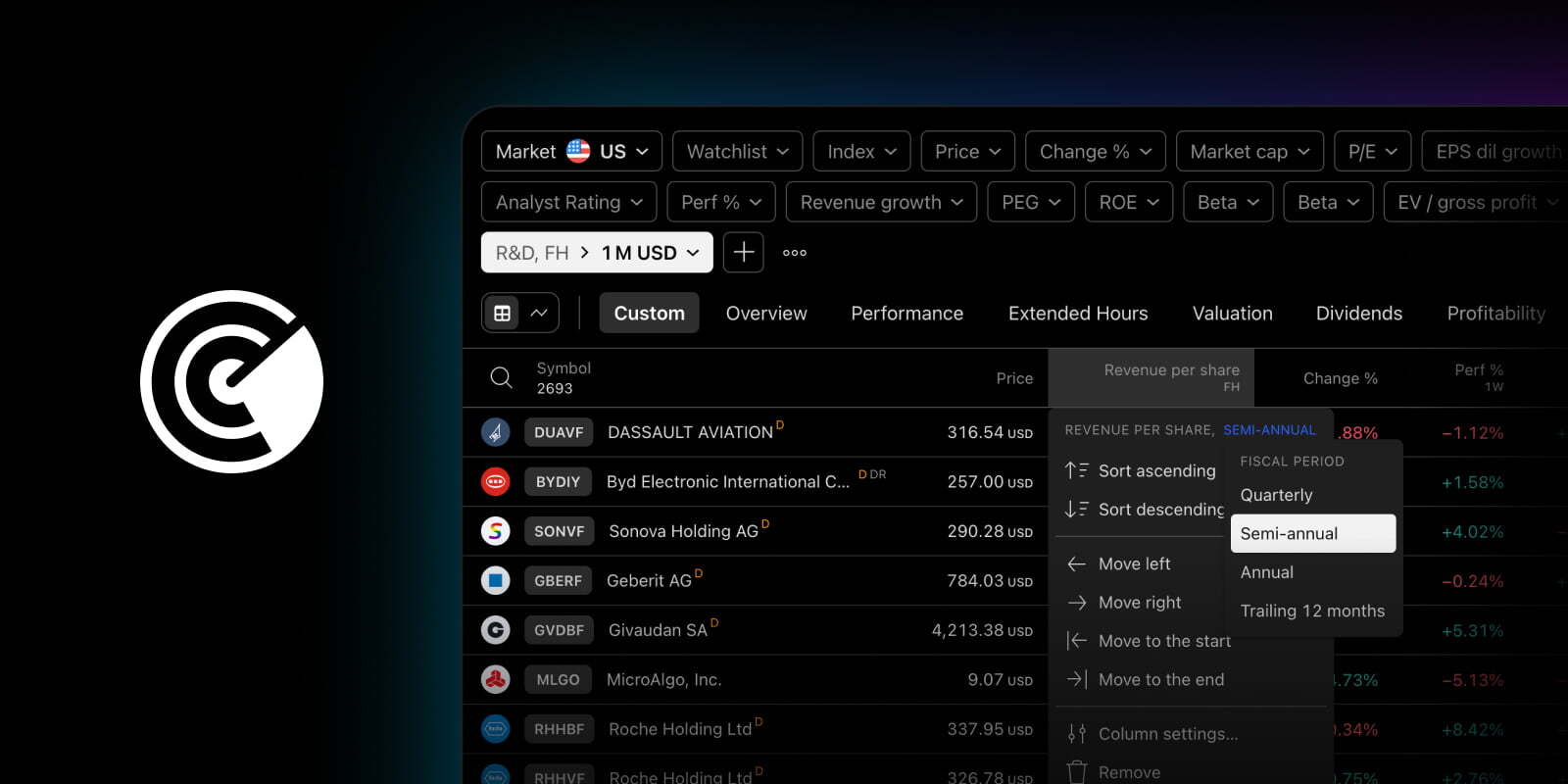
Task: Switch to the Overview tab
Action: [x=766, y=314]
